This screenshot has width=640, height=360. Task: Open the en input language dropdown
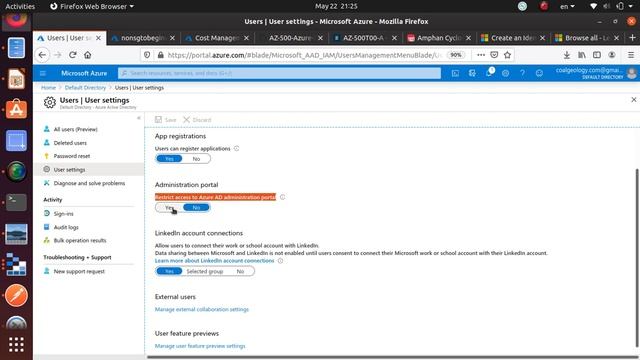[567, 6]
